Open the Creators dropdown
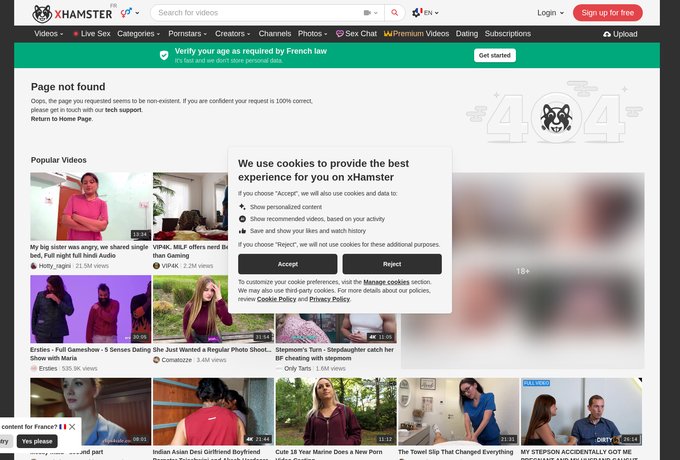This screenshot has width=680, height=460. (x=233, y=34)
